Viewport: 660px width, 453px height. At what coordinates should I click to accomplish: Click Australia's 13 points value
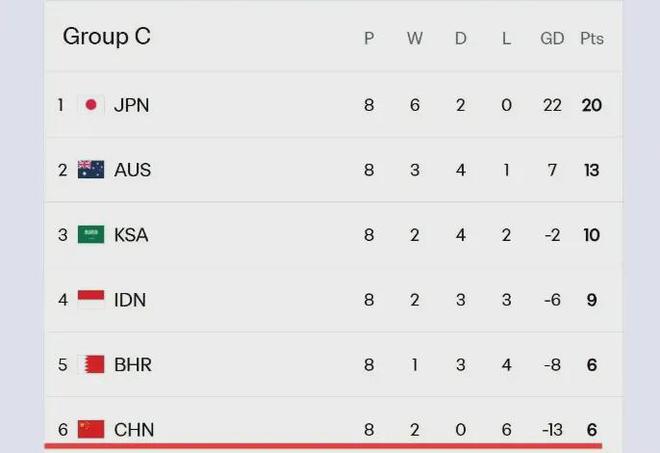[592, 170]
